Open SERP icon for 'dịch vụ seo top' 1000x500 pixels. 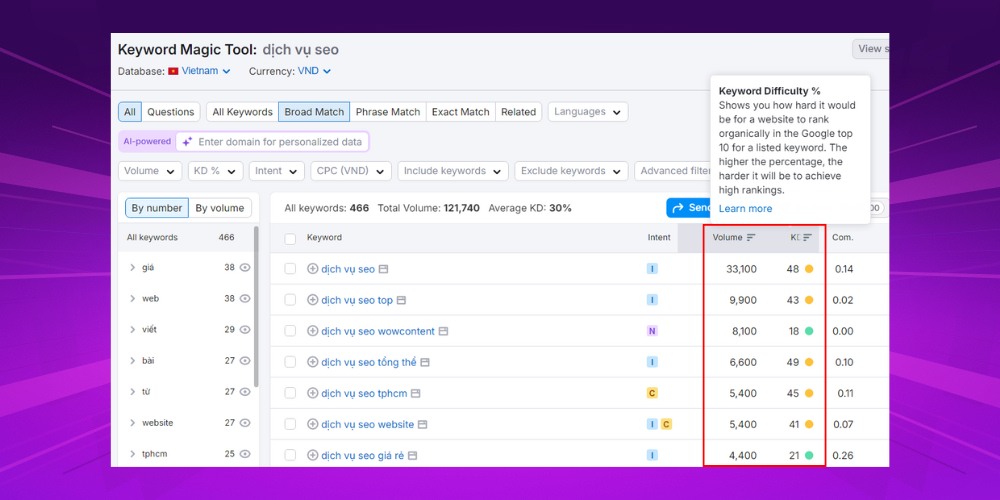401,300
